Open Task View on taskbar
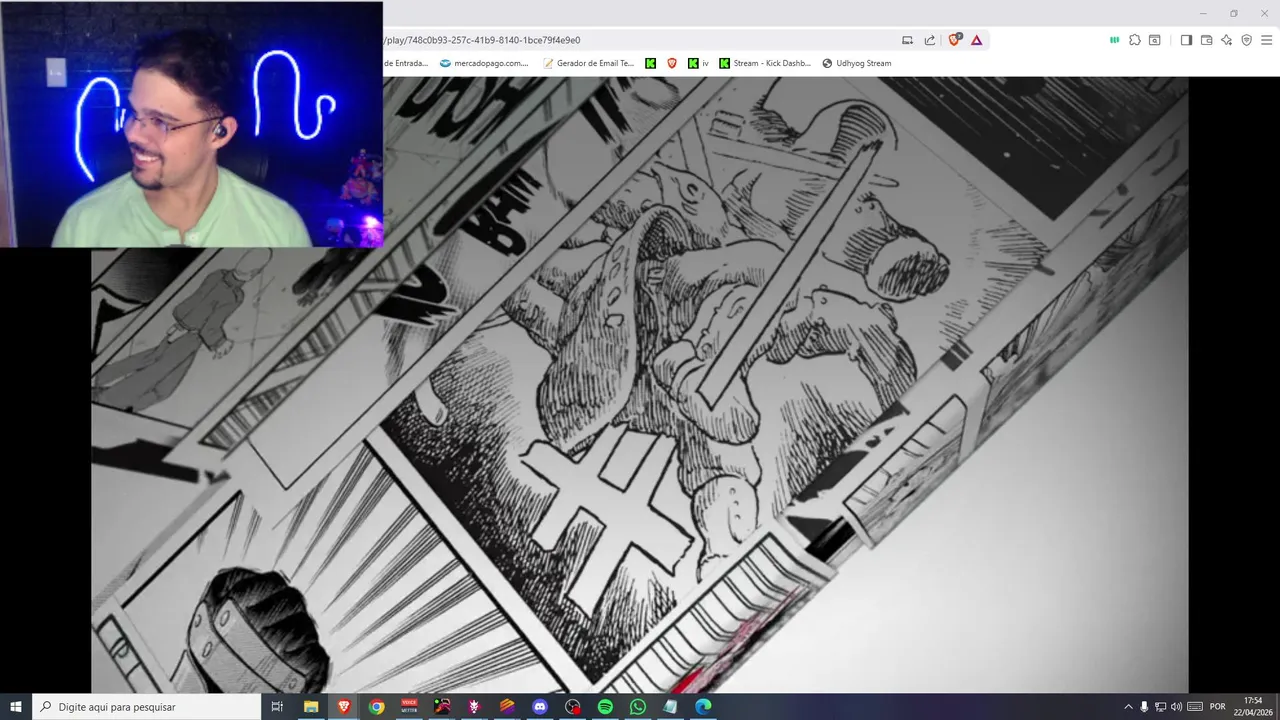This screenshot has width=1280, height=720. (x=277, y=707)
